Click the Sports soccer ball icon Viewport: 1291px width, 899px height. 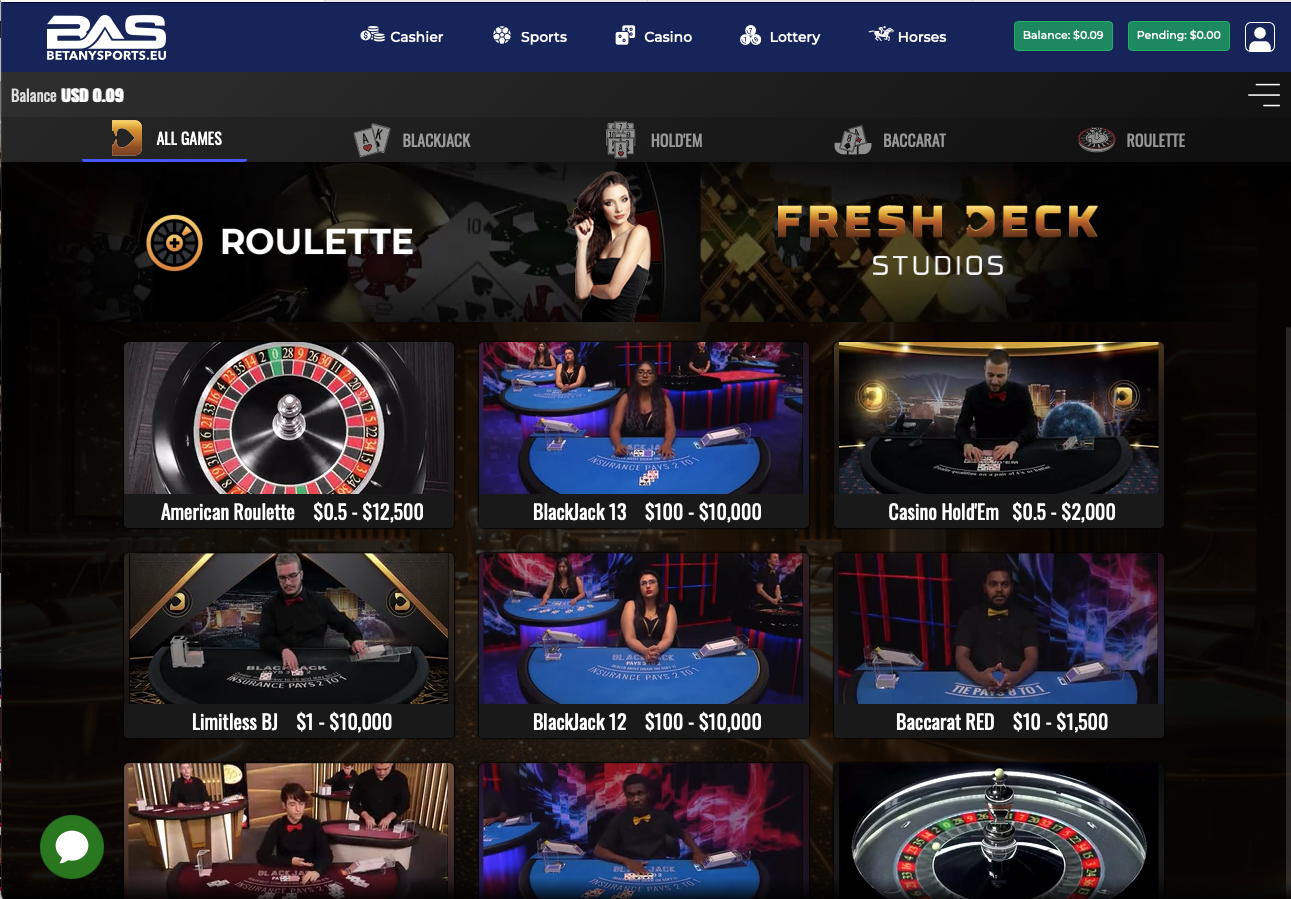502,36
